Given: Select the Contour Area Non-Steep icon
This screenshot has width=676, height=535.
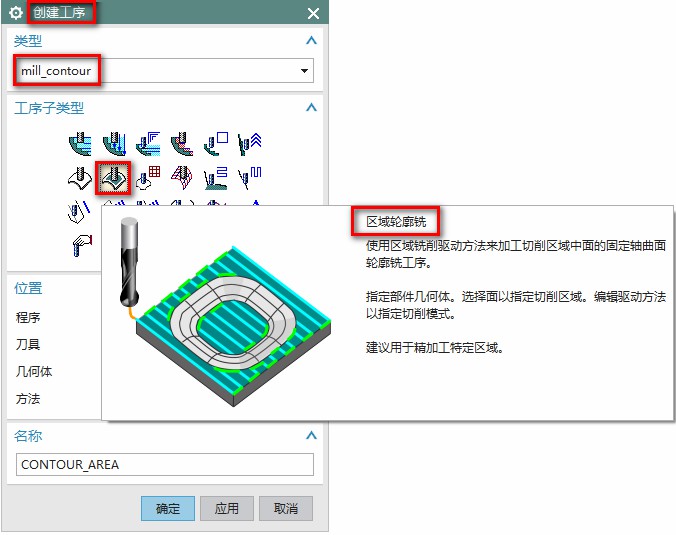Looking at the screenshot, I should coord(216,178).
